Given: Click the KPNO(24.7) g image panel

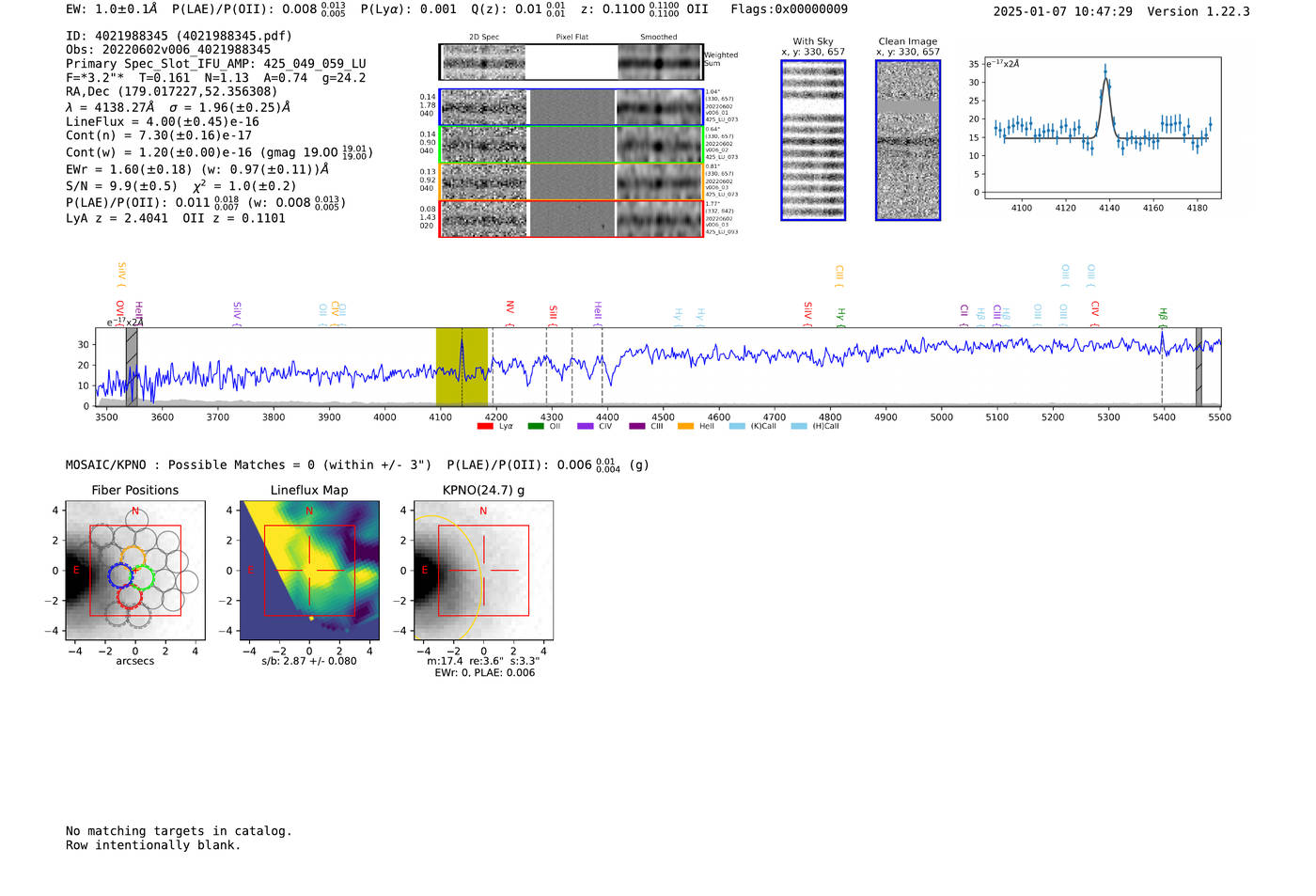Looking at the screenshot, I should coord(483,571).
